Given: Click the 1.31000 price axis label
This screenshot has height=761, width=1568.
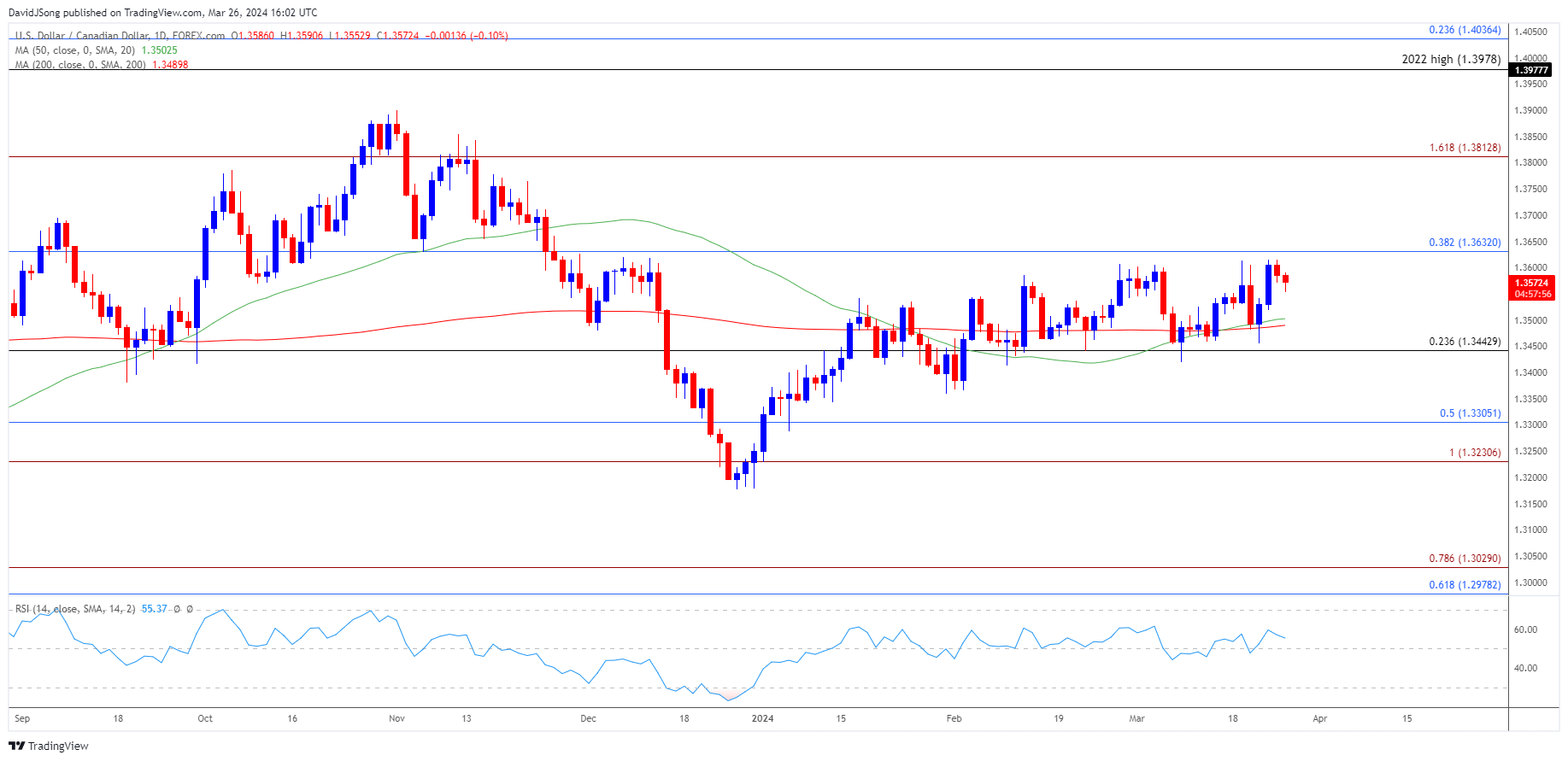Looking at the screenshot, I should pos(1530,530).
